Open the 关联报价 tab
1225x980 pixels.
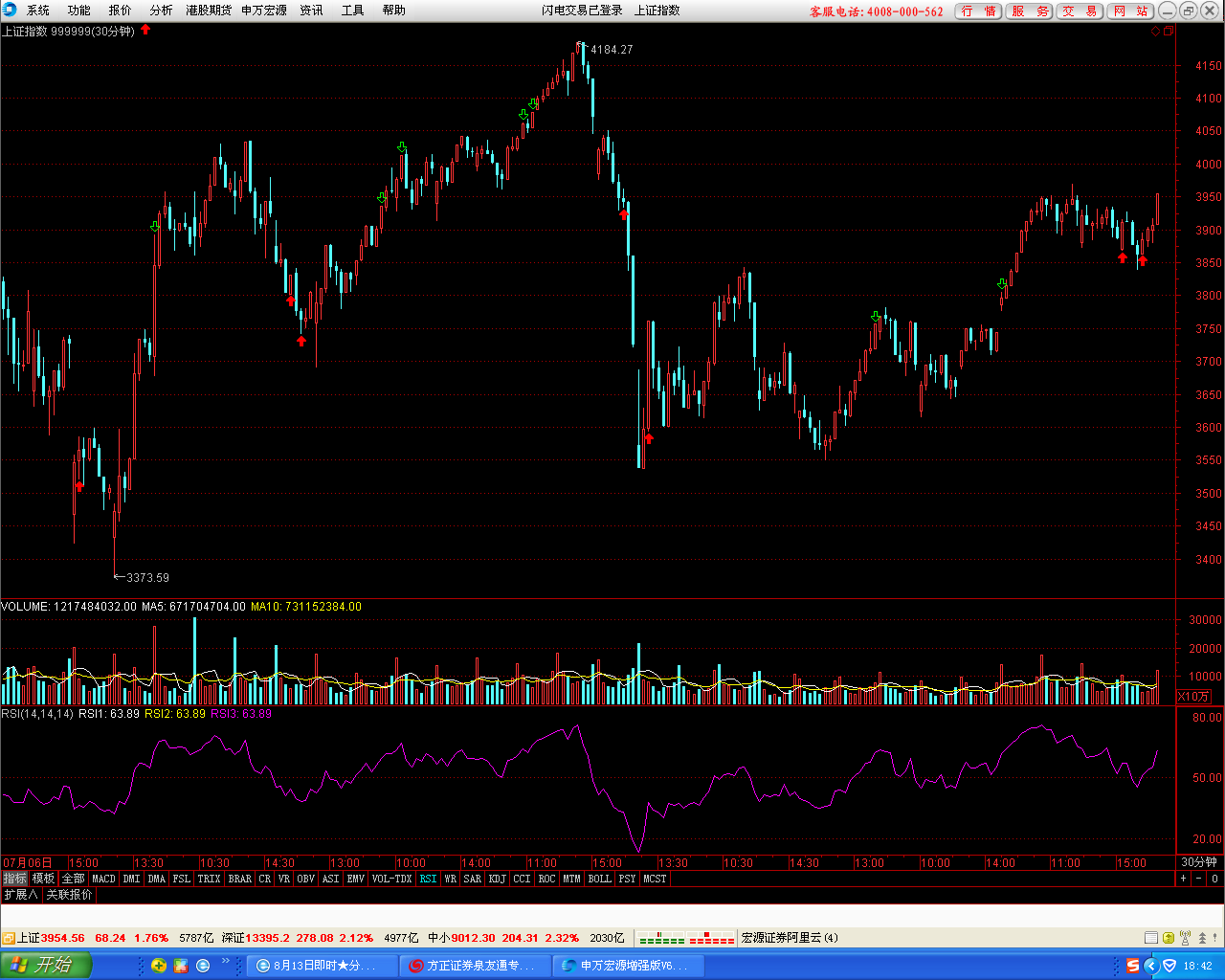point(70,895)
